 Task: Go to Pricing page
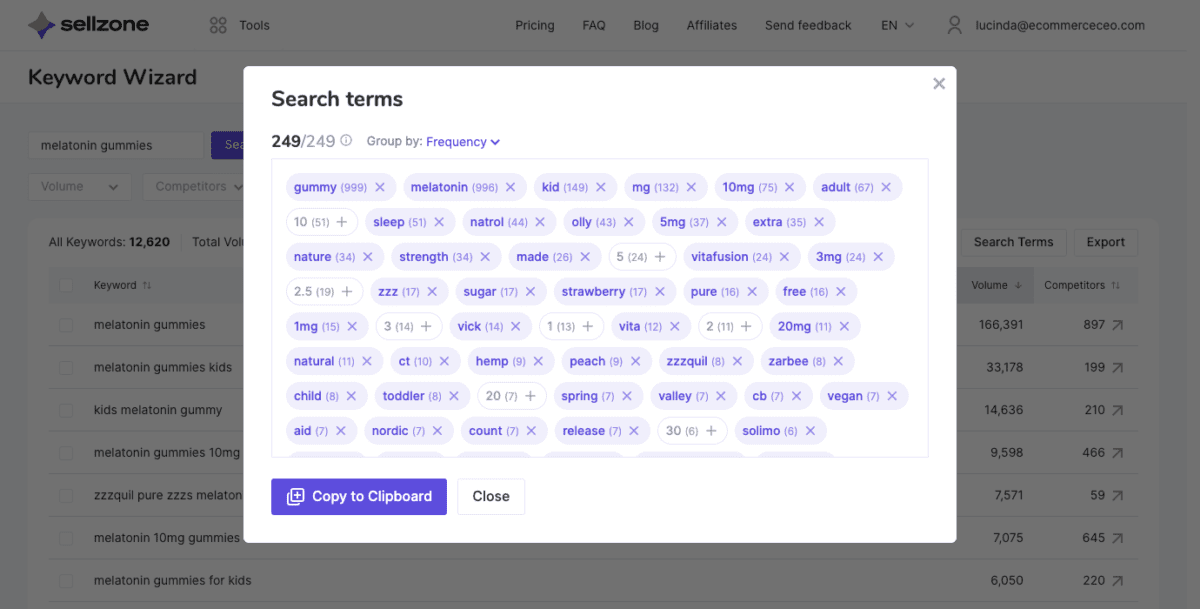coord(535,25)
